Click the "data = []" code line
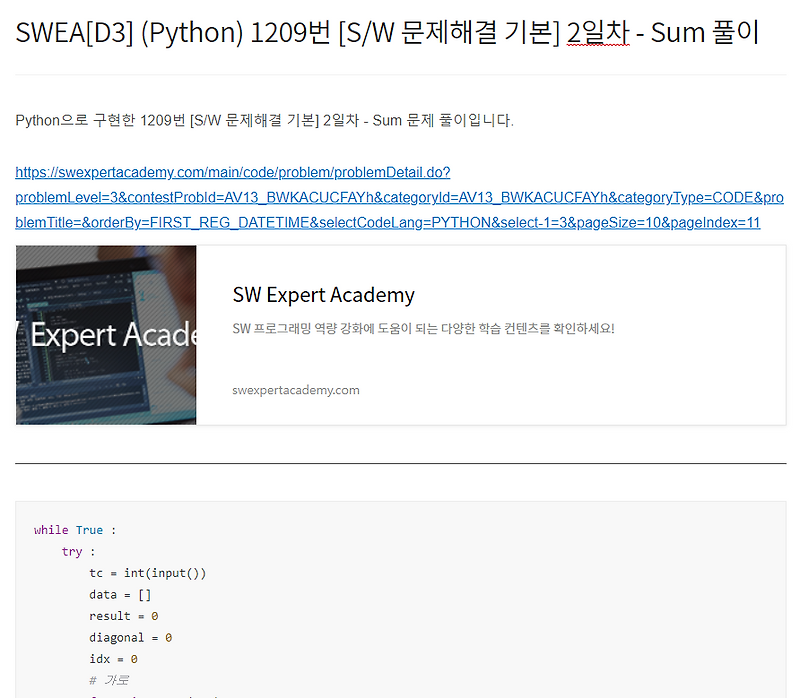Screen dimensions: 800x698 [x=120, y=594]
